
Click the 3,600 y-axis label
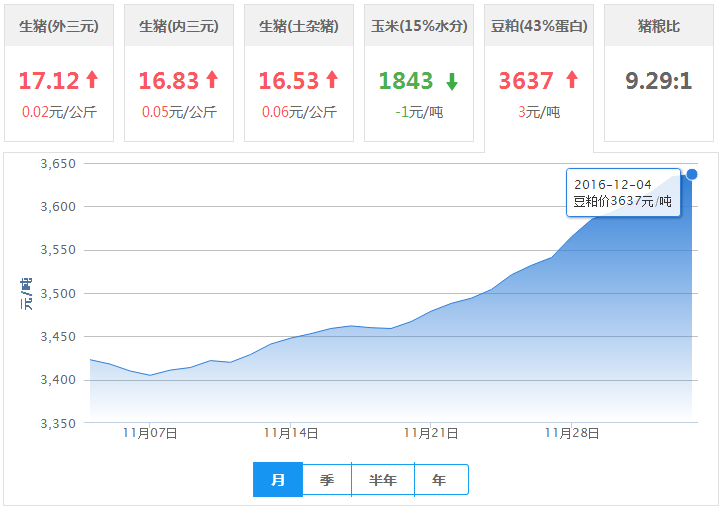(58, 207)
